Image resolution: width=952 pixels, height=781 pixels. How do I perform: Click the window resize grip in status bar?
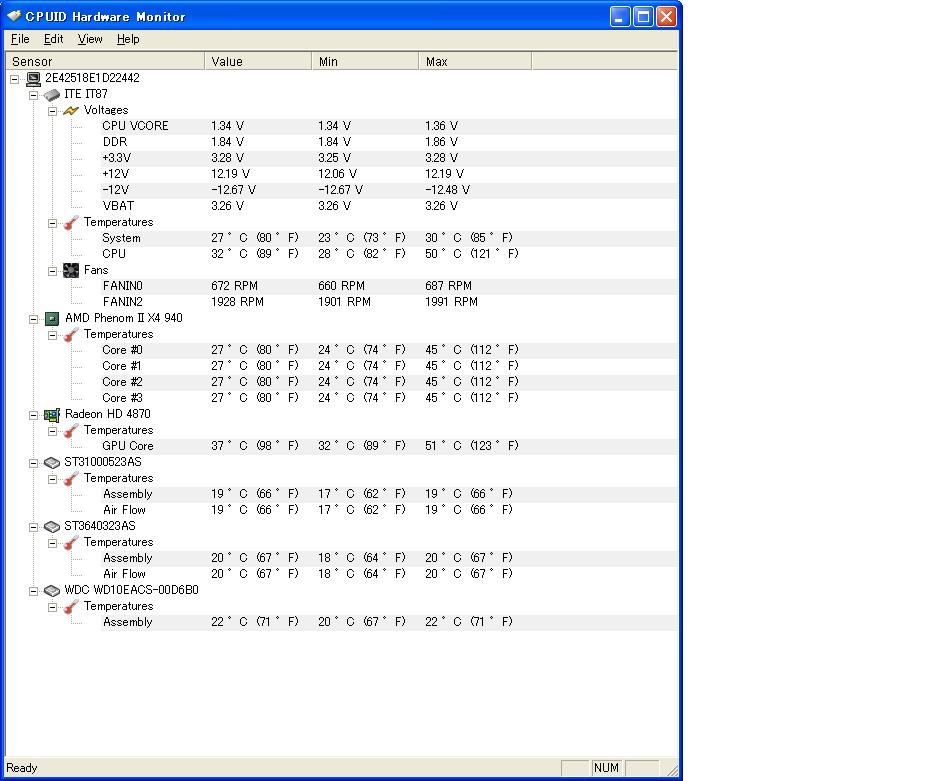[672, 769]
